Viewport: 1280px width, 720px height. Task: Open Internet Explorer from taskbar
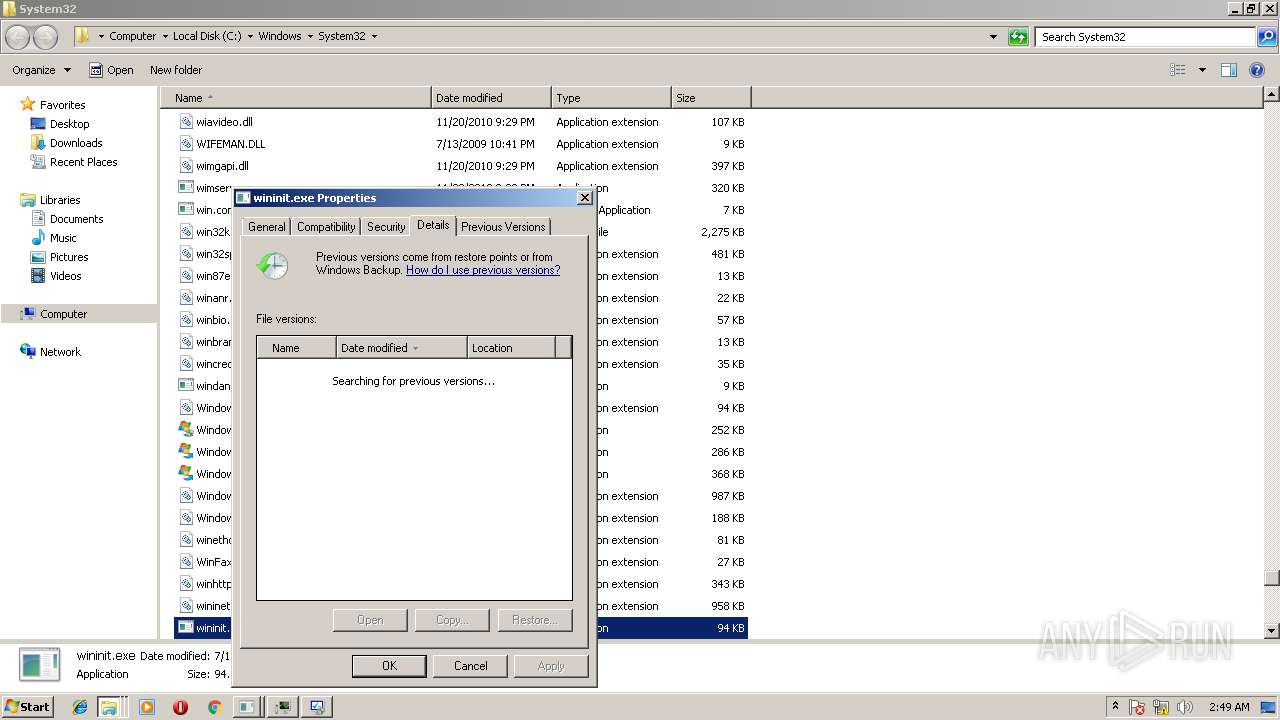click(81, 707)
